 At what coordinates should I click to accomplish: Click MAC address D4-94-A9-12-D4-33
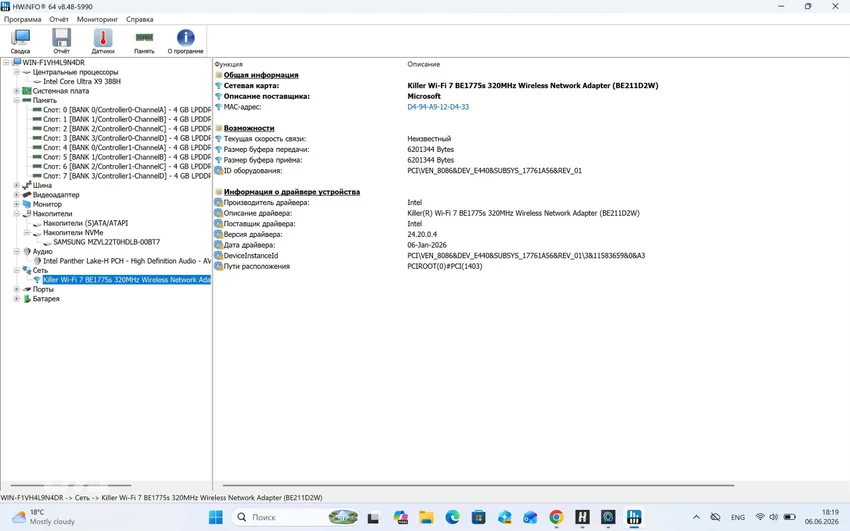click(438, 107)
